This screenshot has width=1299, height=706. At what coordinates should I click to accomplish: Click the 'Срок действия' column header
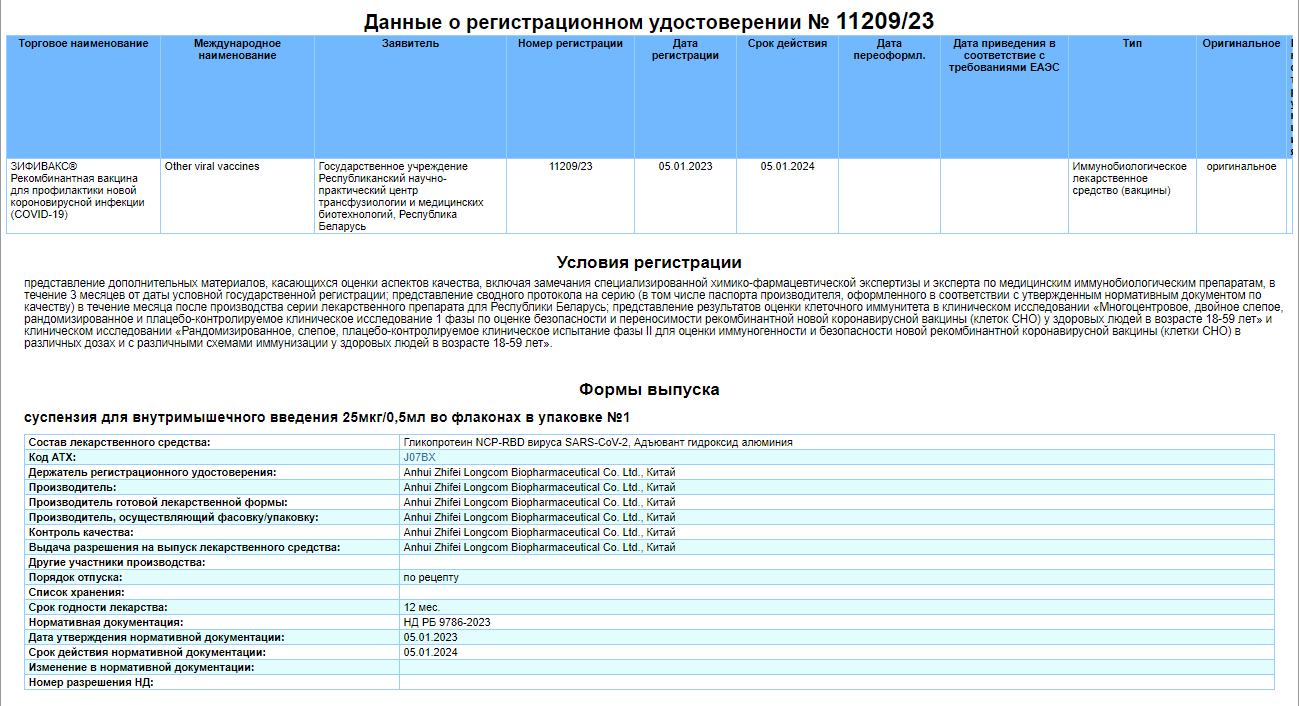pyautogui.click(x=787, y=44)
